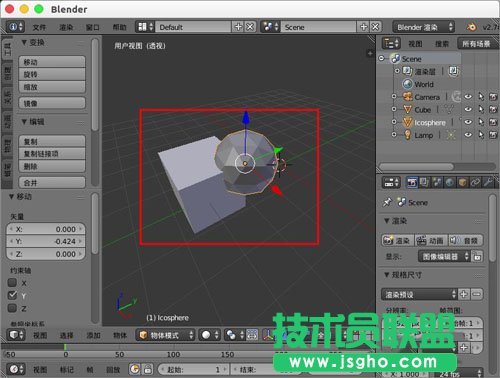The height and width of the screenshot is (378, 500).
Task: Toggle the 3D manipulator axes icon
Action: [268, 335]
